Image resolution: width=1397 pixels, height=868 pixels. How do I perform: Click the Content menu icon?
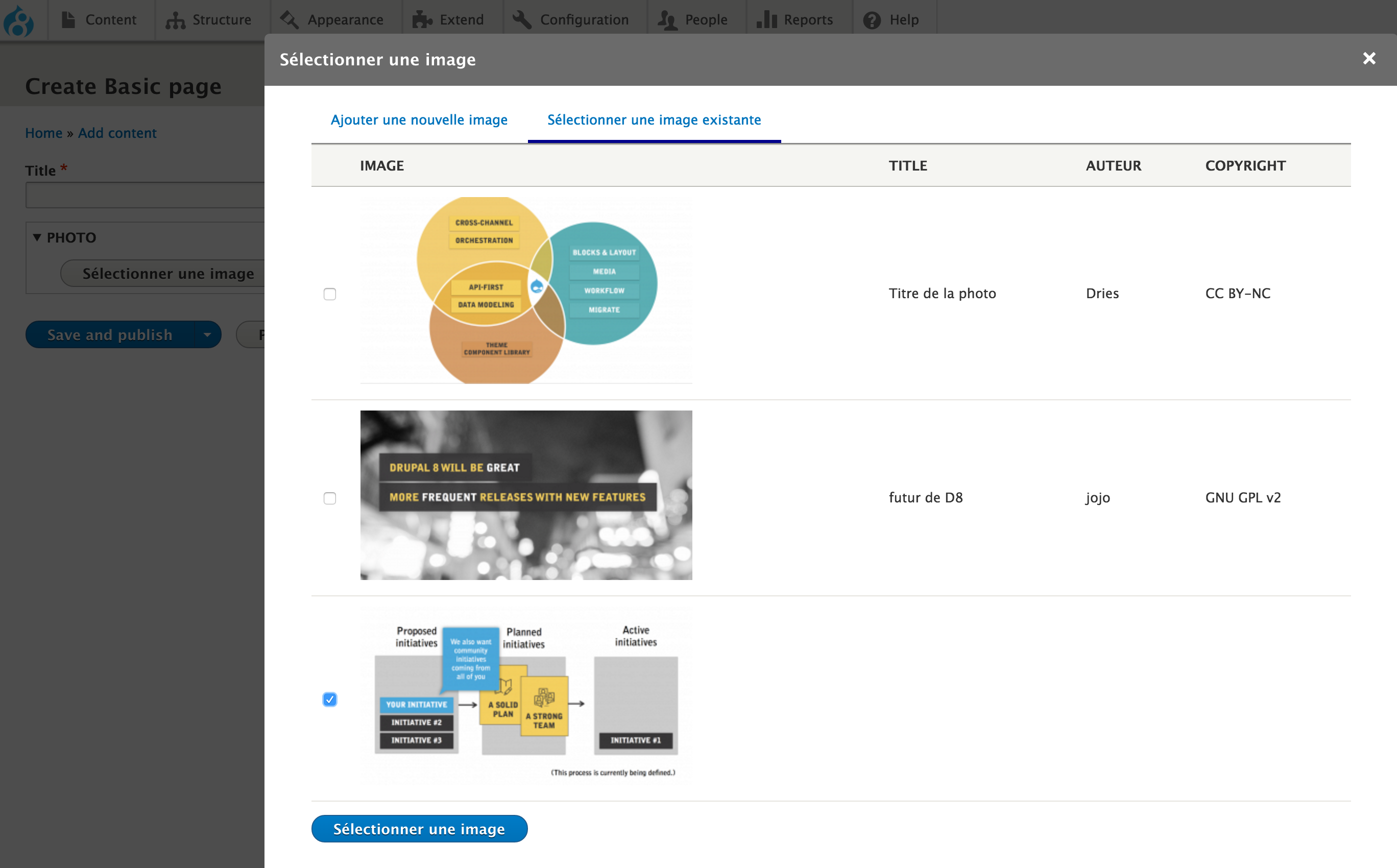pos(68,18)
